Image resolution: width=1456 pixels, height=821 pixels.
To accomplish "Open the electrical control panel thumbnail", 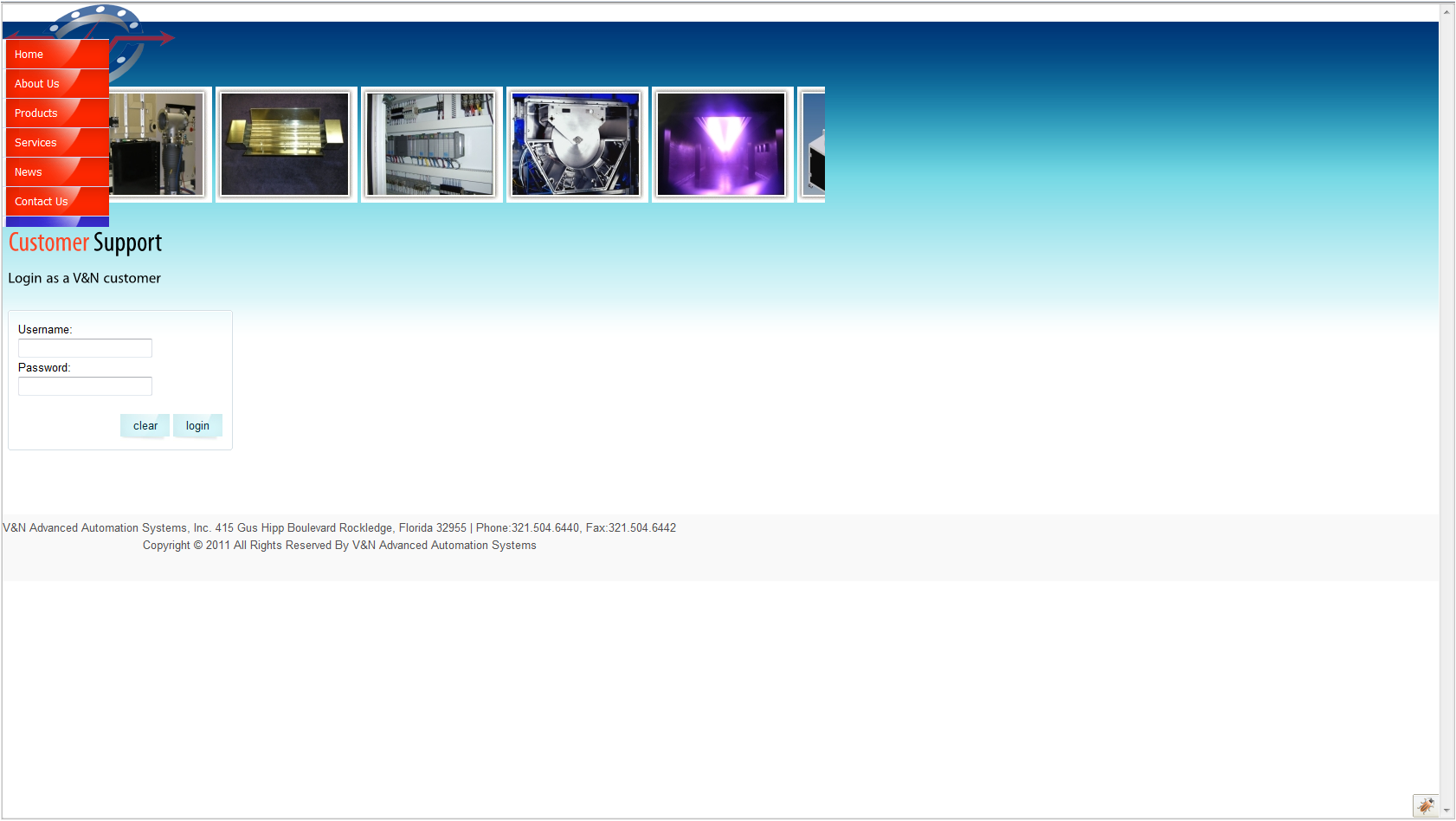I will click(431, 145).
